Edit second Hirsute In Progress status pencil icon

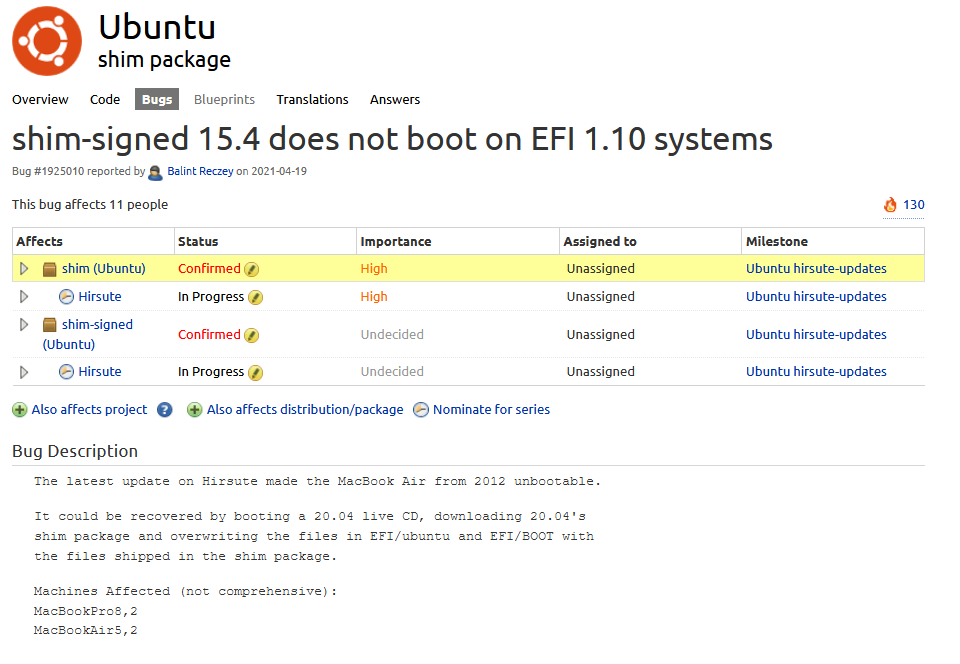tap(255, 373)
